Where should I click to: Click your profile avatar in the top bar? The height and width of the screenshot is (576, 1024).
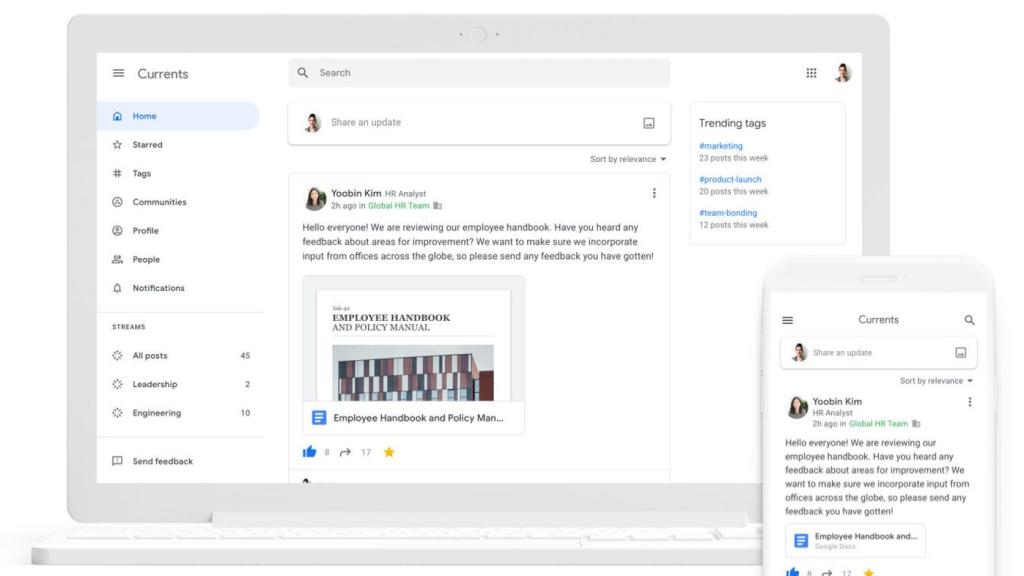pyautogui.click(x=843, y=72)
